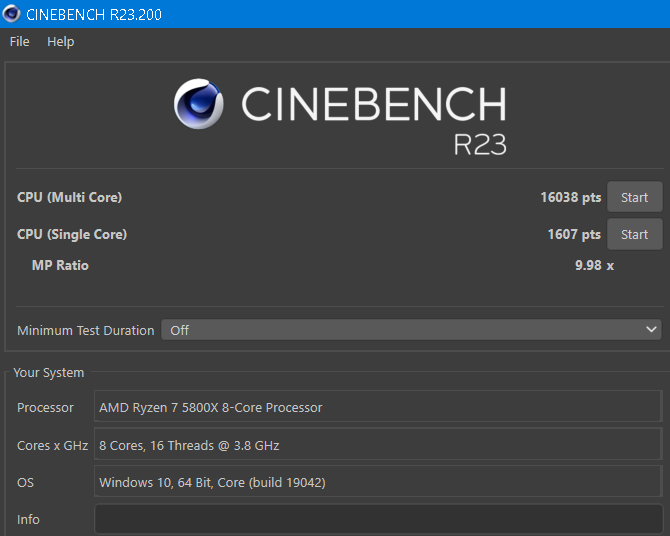The width and height of the screenshot is (670, 536).
Task: Click the Info label
Action: coord(28,520)
